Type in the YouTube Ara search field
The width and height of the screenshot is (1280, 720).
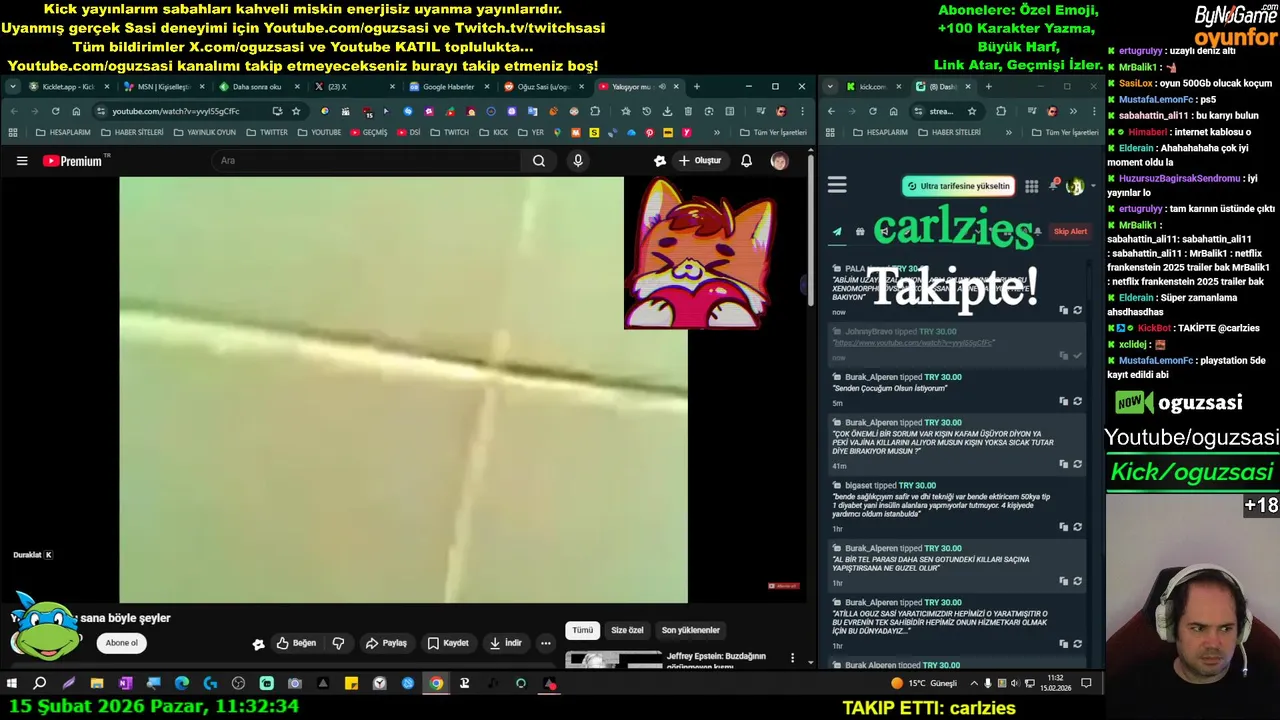pos(368,161)
